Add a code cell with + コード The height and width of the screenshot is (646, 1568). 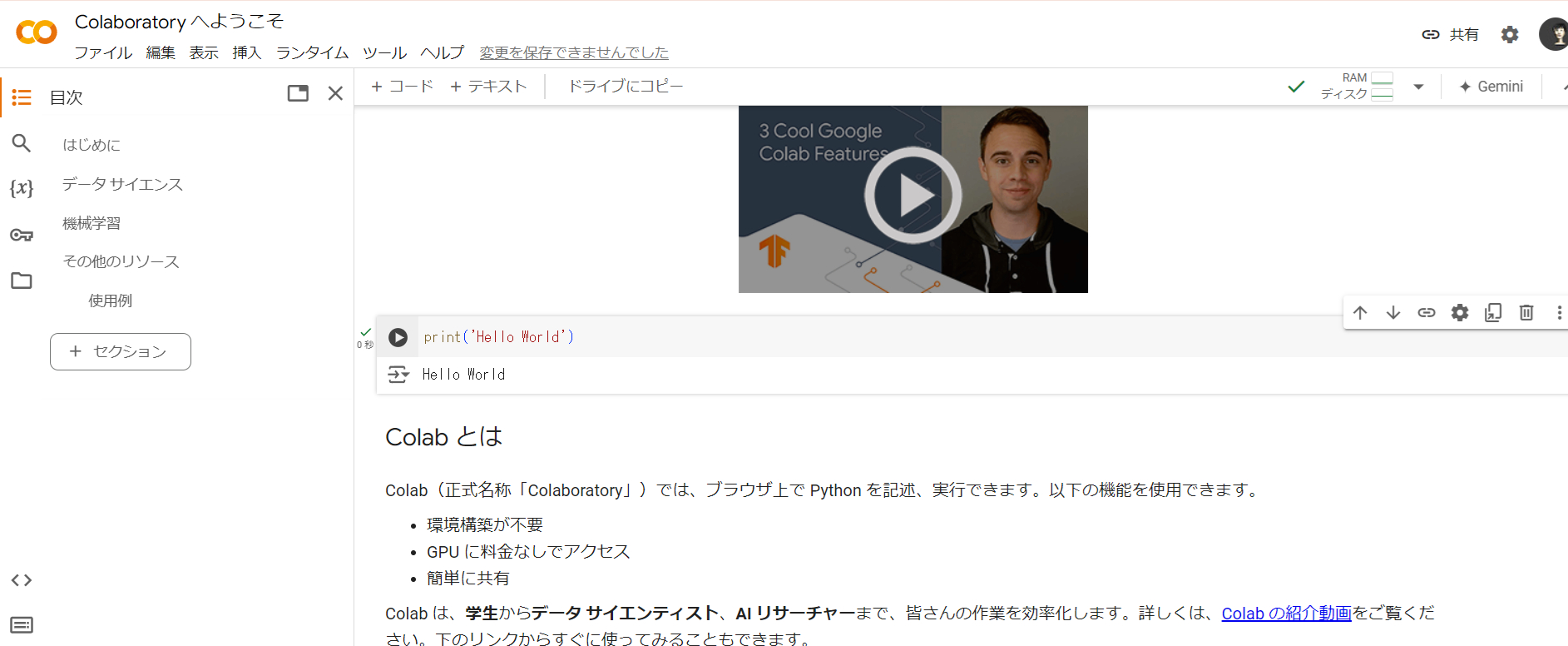point(402,87)
